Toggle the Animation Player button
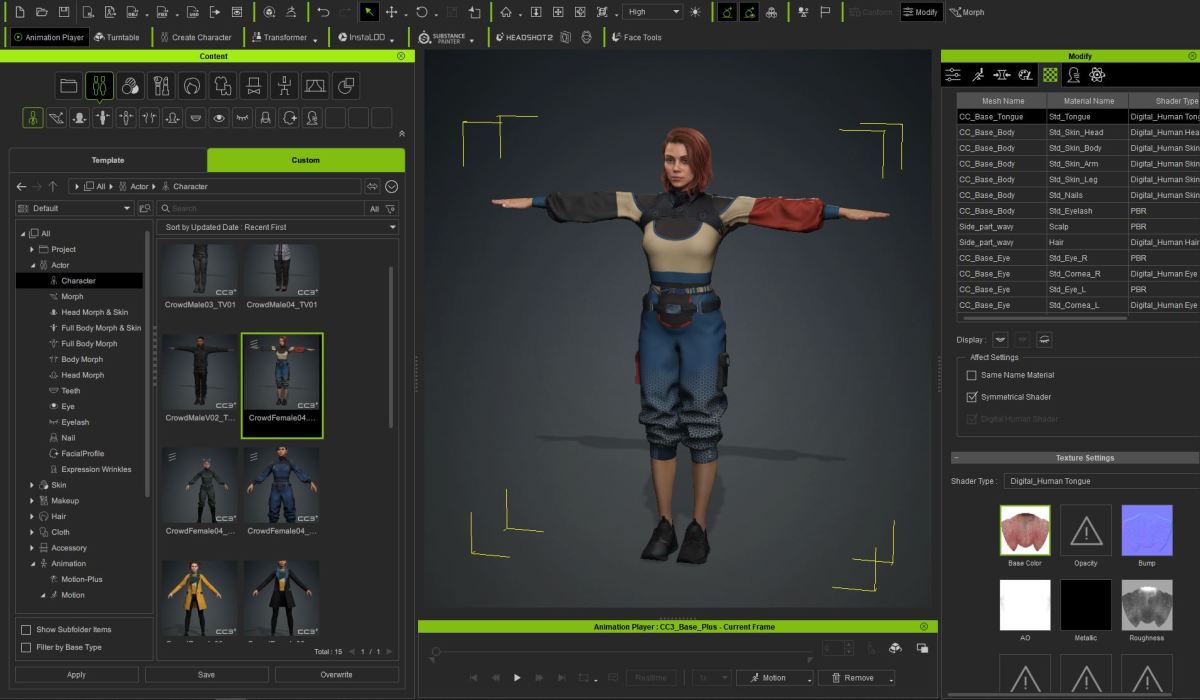1200x700 pixels. pos(50,38)
